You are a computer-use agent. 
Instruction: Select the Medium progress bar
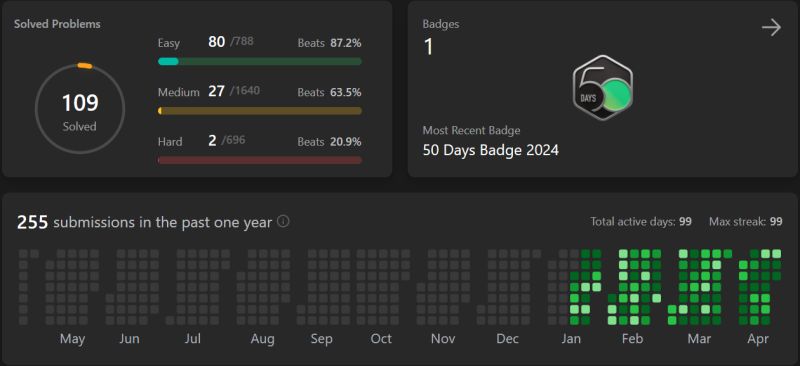[260, 111]
